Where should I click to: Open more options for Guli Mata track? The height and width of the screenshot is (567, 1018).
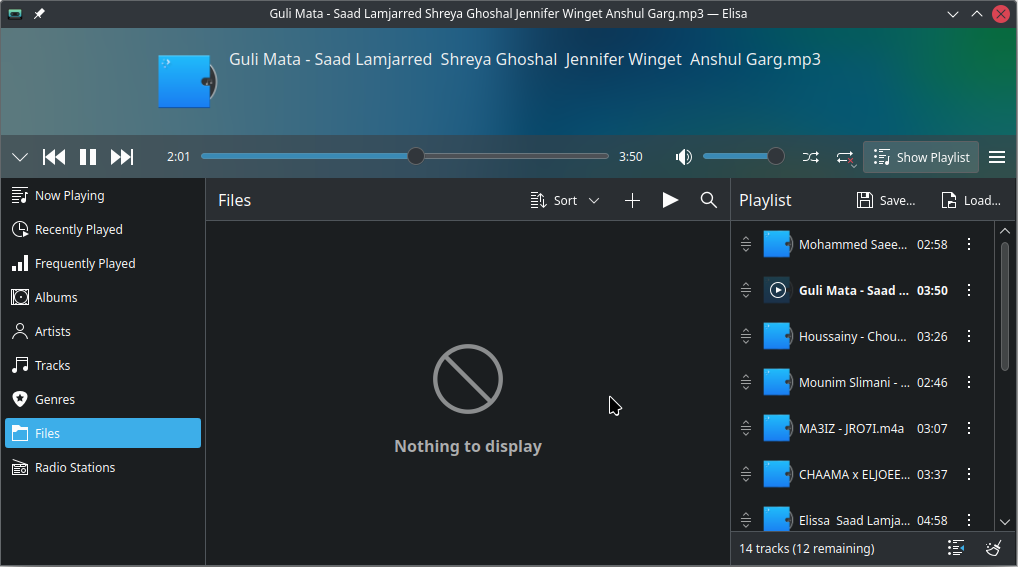pyautogui.click(x=969, y=290)
